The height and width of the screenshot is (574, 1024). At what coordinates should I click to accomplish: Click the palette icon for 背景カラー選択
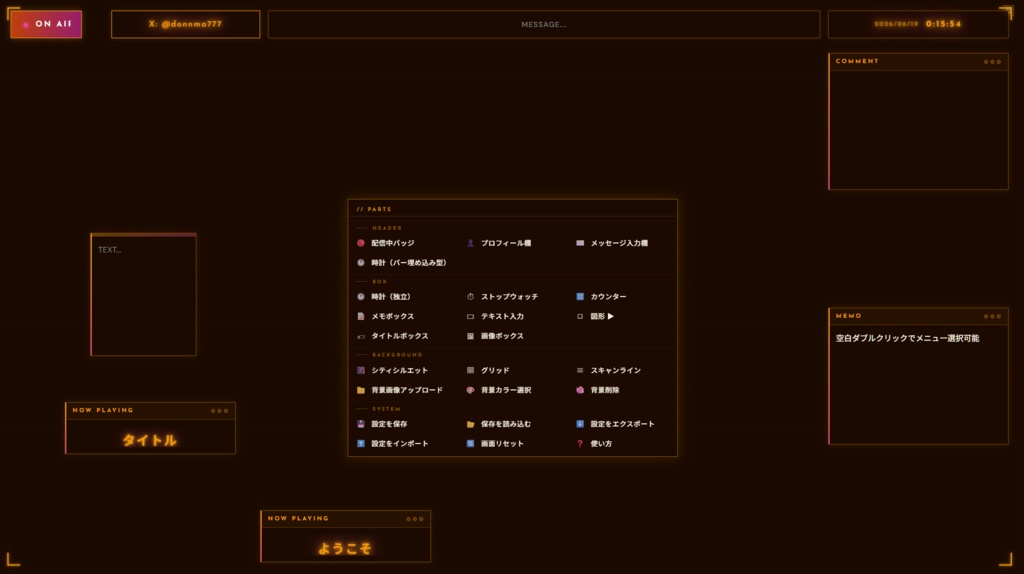click(x=470, y=390)
